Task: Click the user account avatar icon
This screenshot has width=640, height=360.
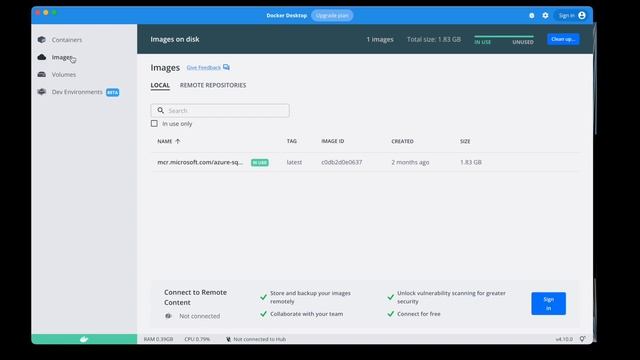Action: point(582,16)
